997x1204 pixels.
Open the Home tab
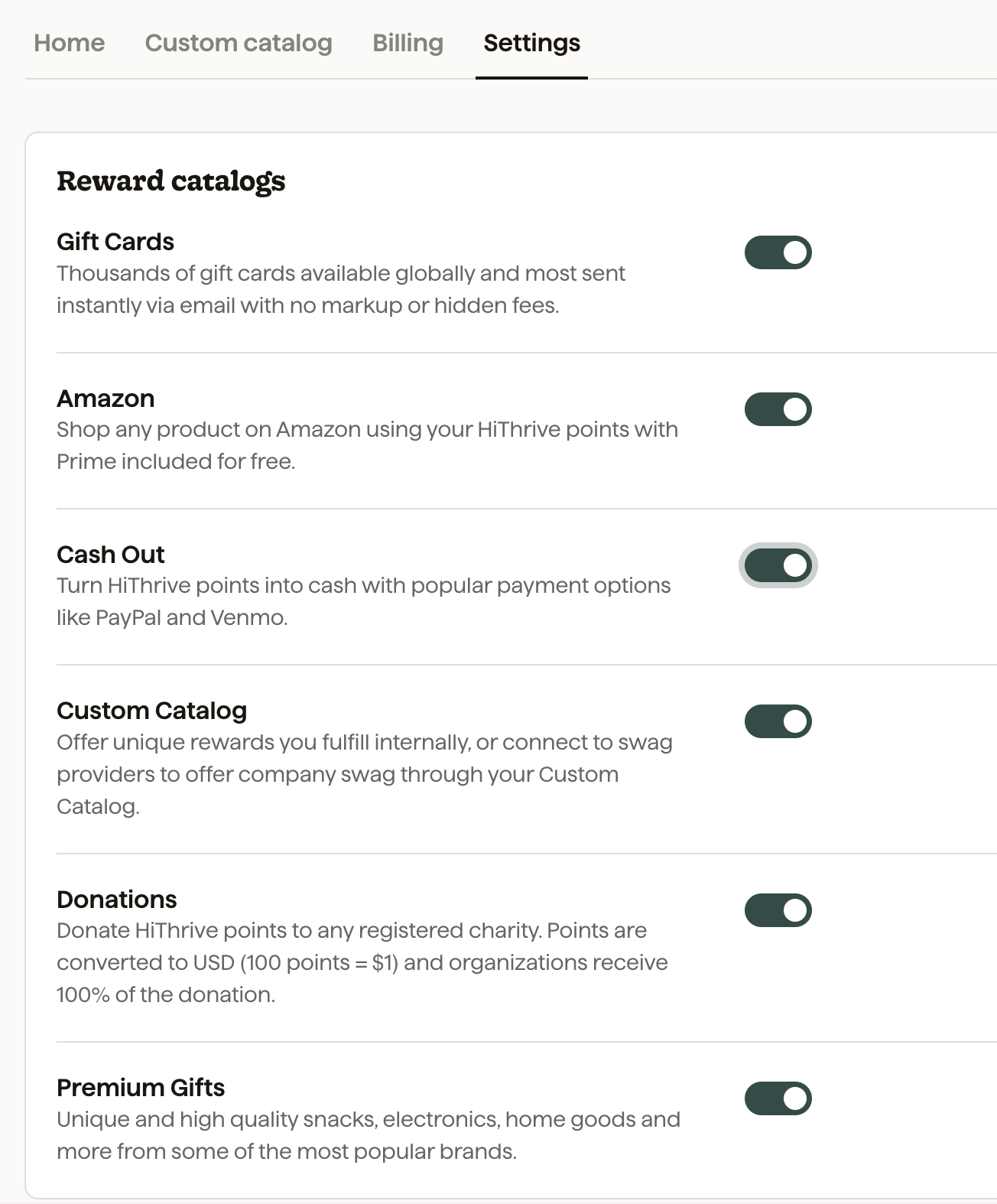(70, 43)
